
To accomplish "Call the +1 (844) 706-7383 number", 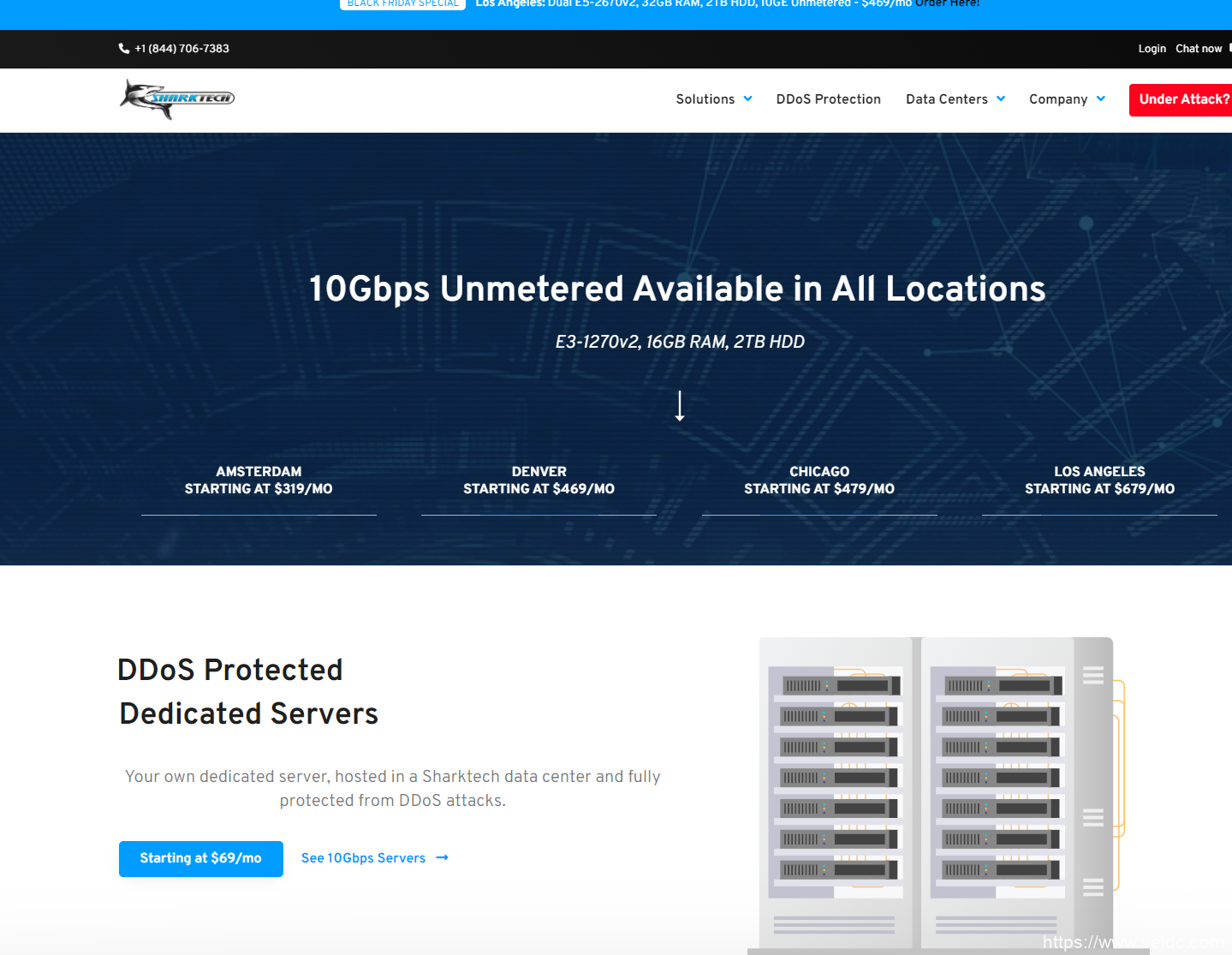I will [181, 48].
